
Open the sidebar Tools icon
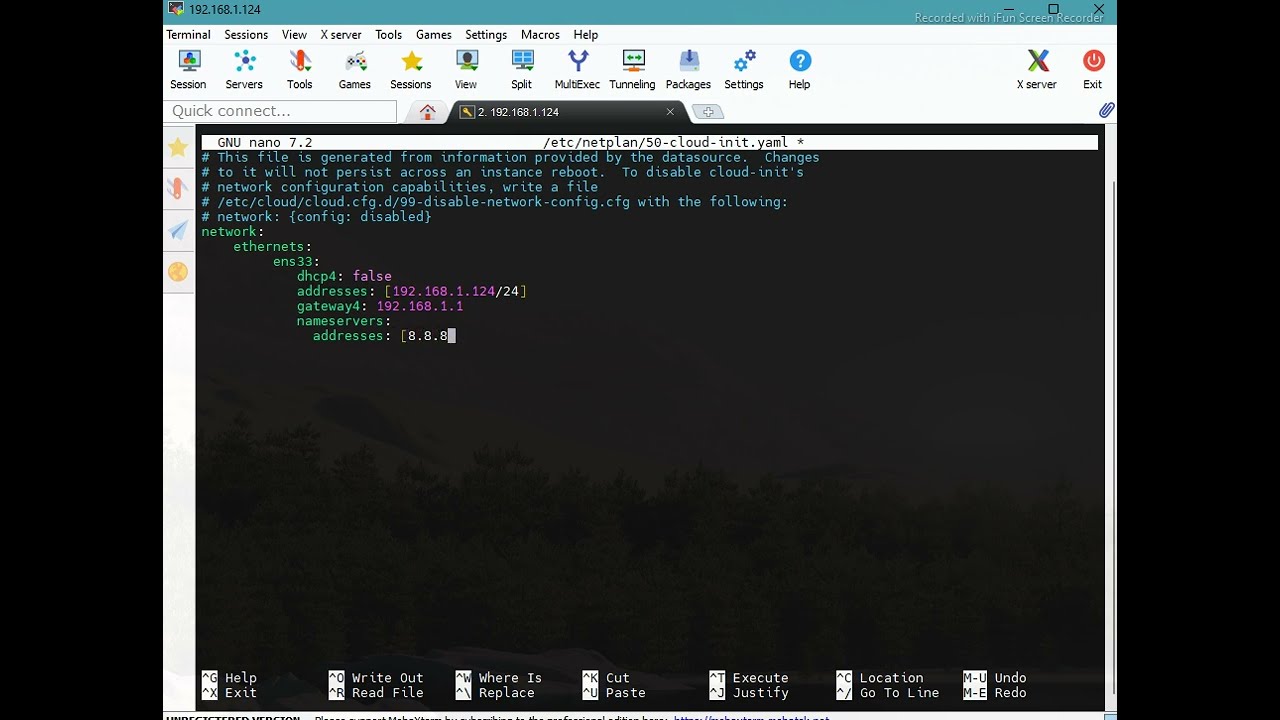point(178,188)
